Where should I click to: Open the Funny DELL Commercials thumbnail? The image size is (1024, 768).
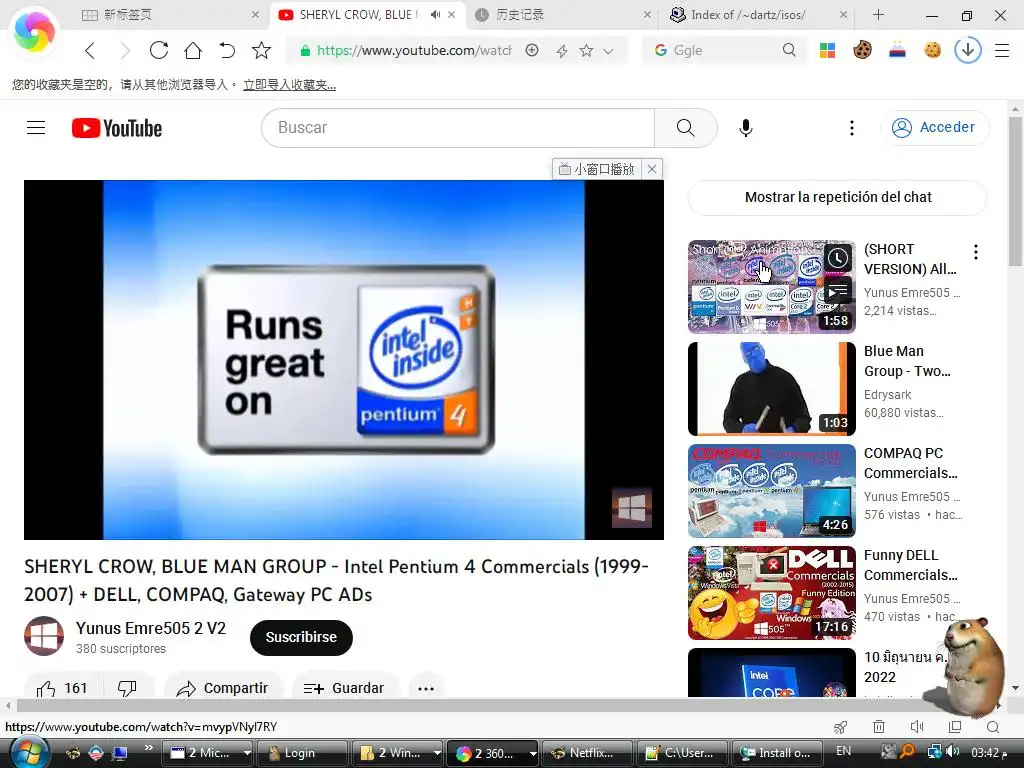(771, 592)
